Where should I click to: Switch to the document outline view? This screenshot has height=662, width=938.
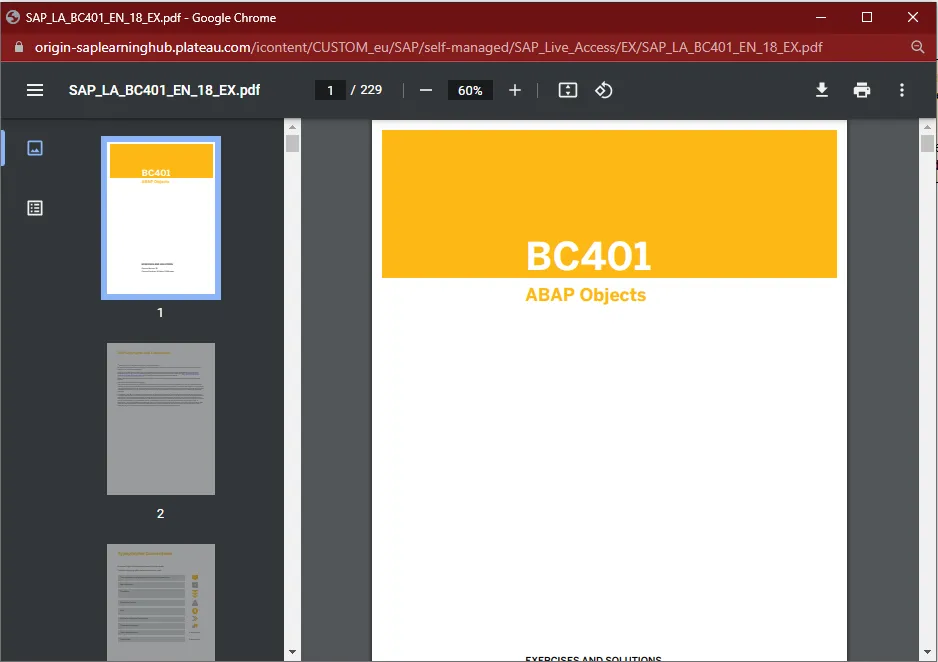click(x=35, y=208)
